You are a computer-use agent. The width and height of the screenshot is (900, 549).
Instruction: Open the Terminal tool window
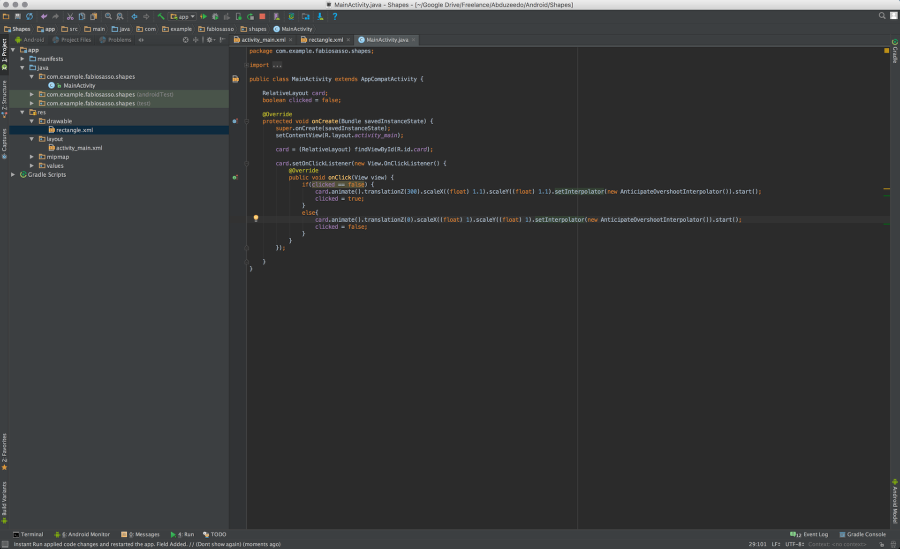28,534
